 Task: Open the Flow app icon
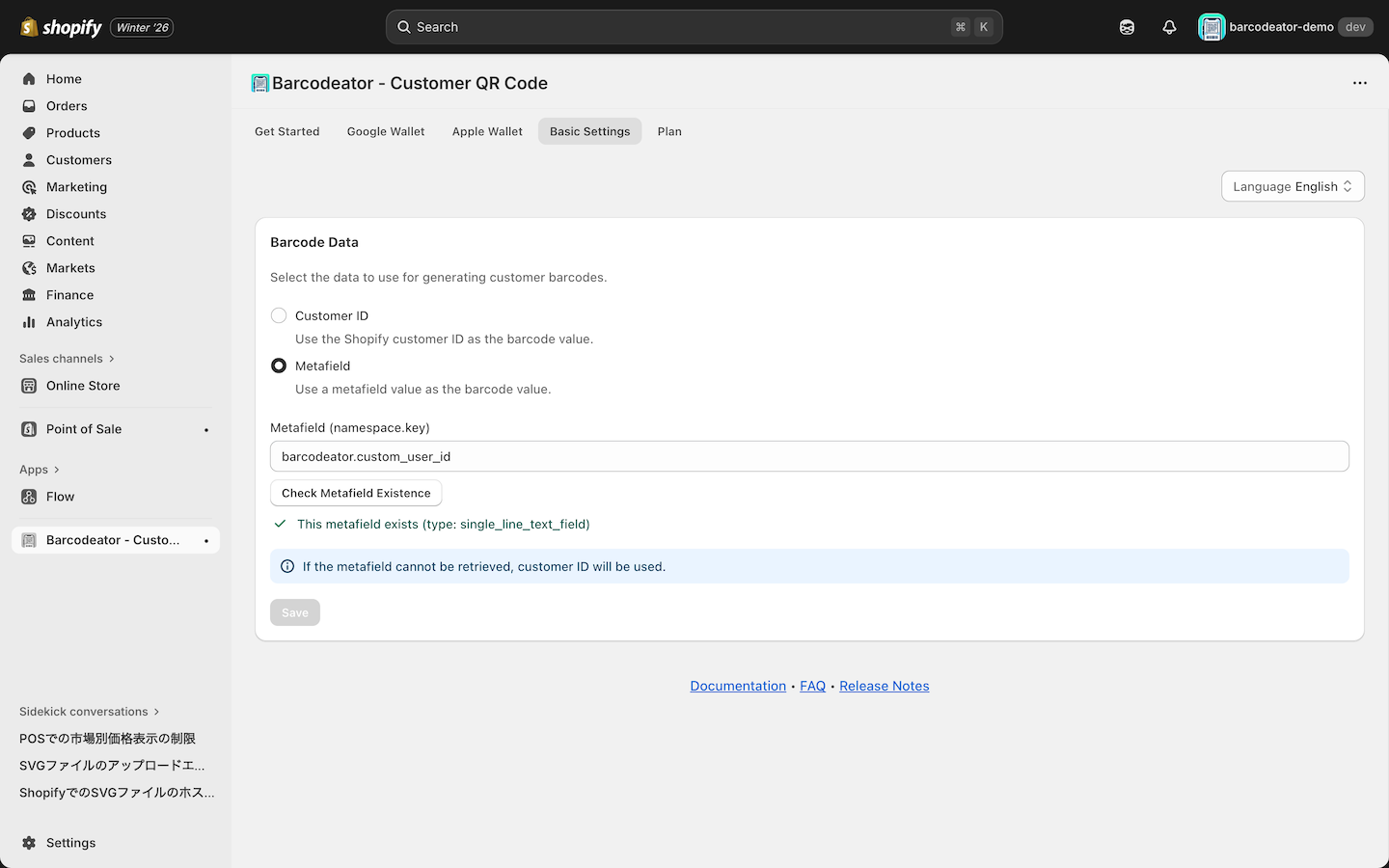pyautogui.click(x=29, y=497)
